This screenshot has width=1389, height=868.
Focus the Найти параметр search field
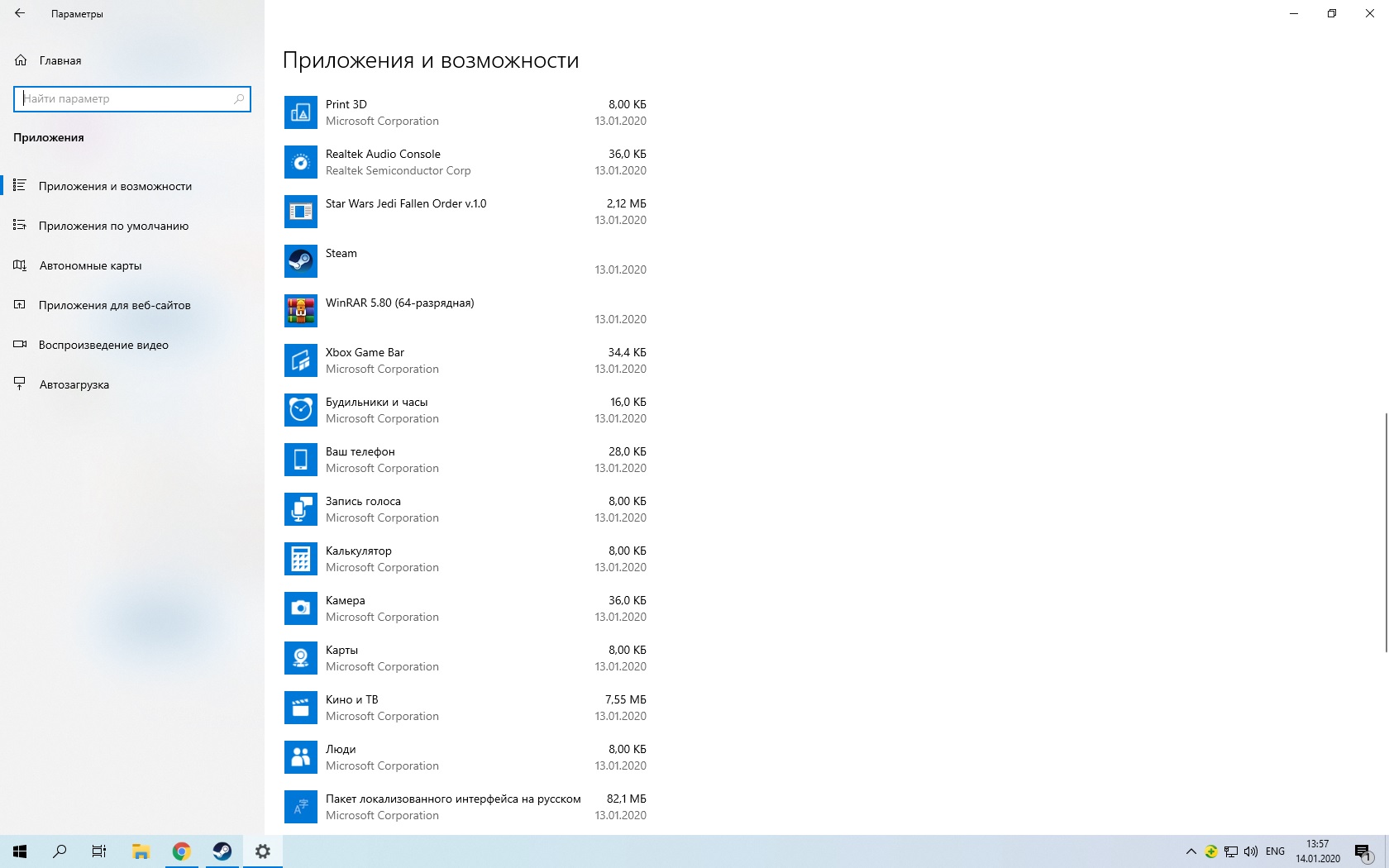point(132,98)
